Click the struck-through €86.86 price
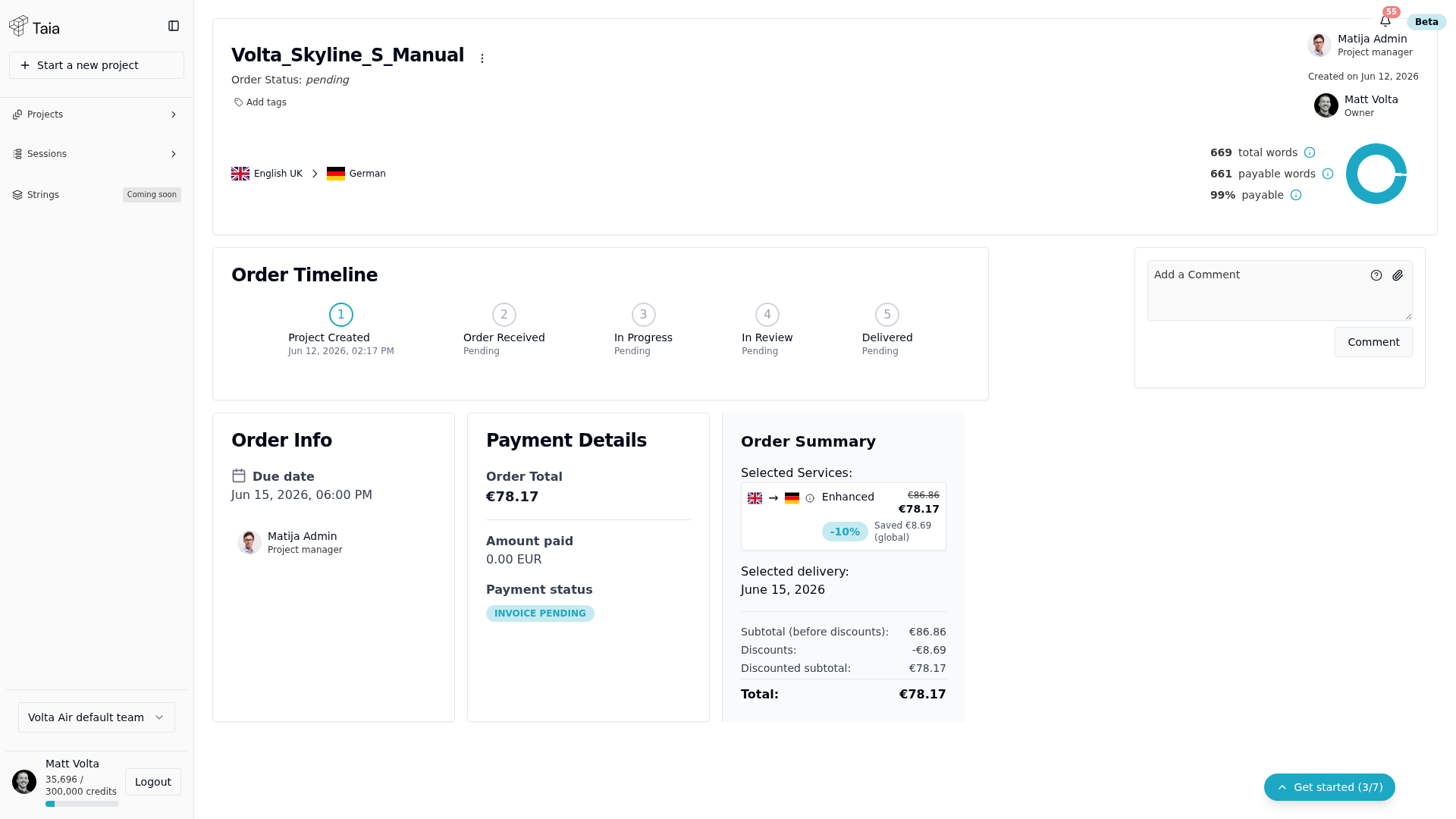The height and width of the screenshot is (819, 1456). coord(924,495)
